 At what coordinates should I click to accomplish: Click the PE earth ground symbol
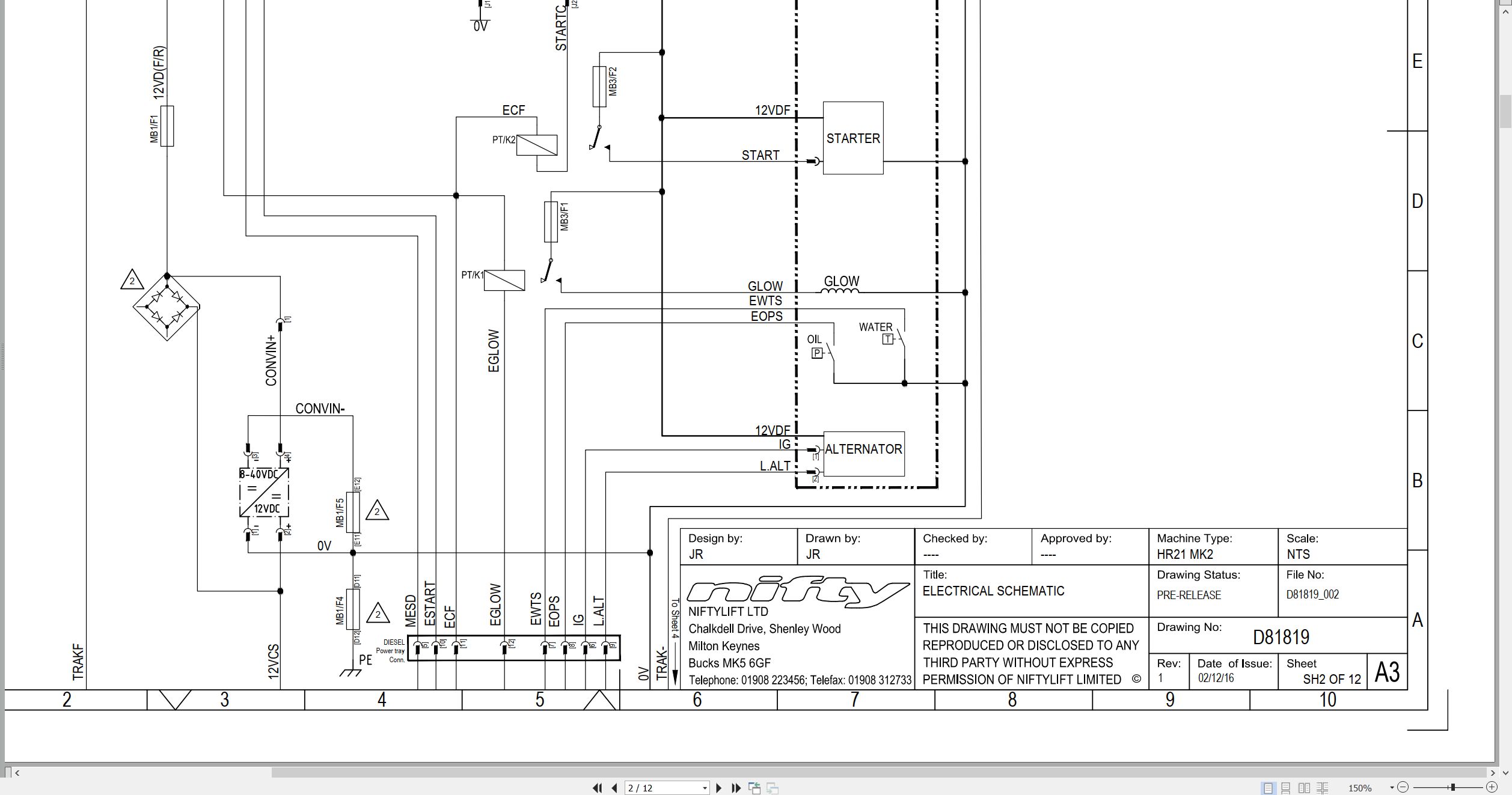pyautogui.click(x=350, y=672)
